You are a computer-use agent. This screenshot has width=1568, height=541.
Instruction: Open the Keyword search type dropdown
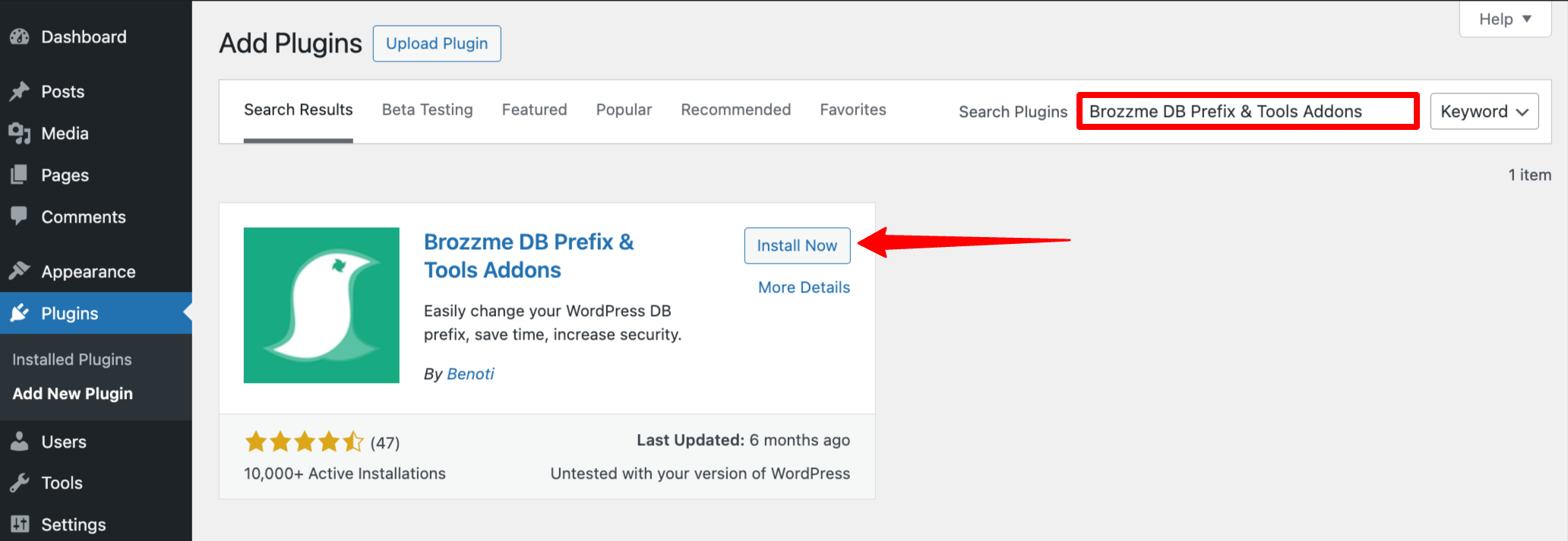tap(1484, 112)
